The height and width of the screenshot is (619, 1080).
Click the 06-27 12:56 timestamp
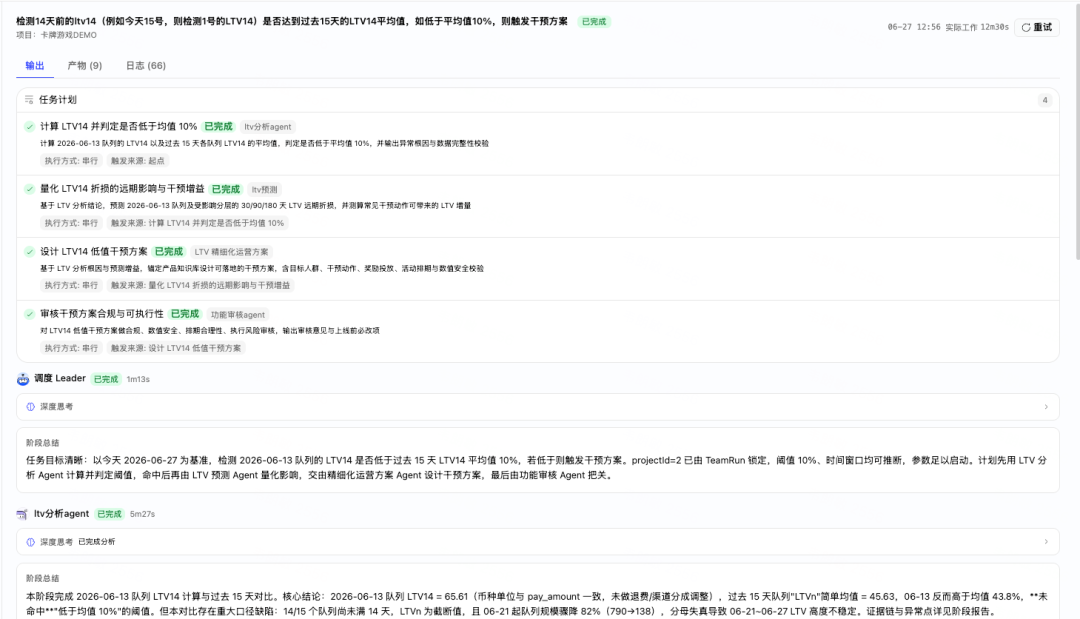(913, 27)
